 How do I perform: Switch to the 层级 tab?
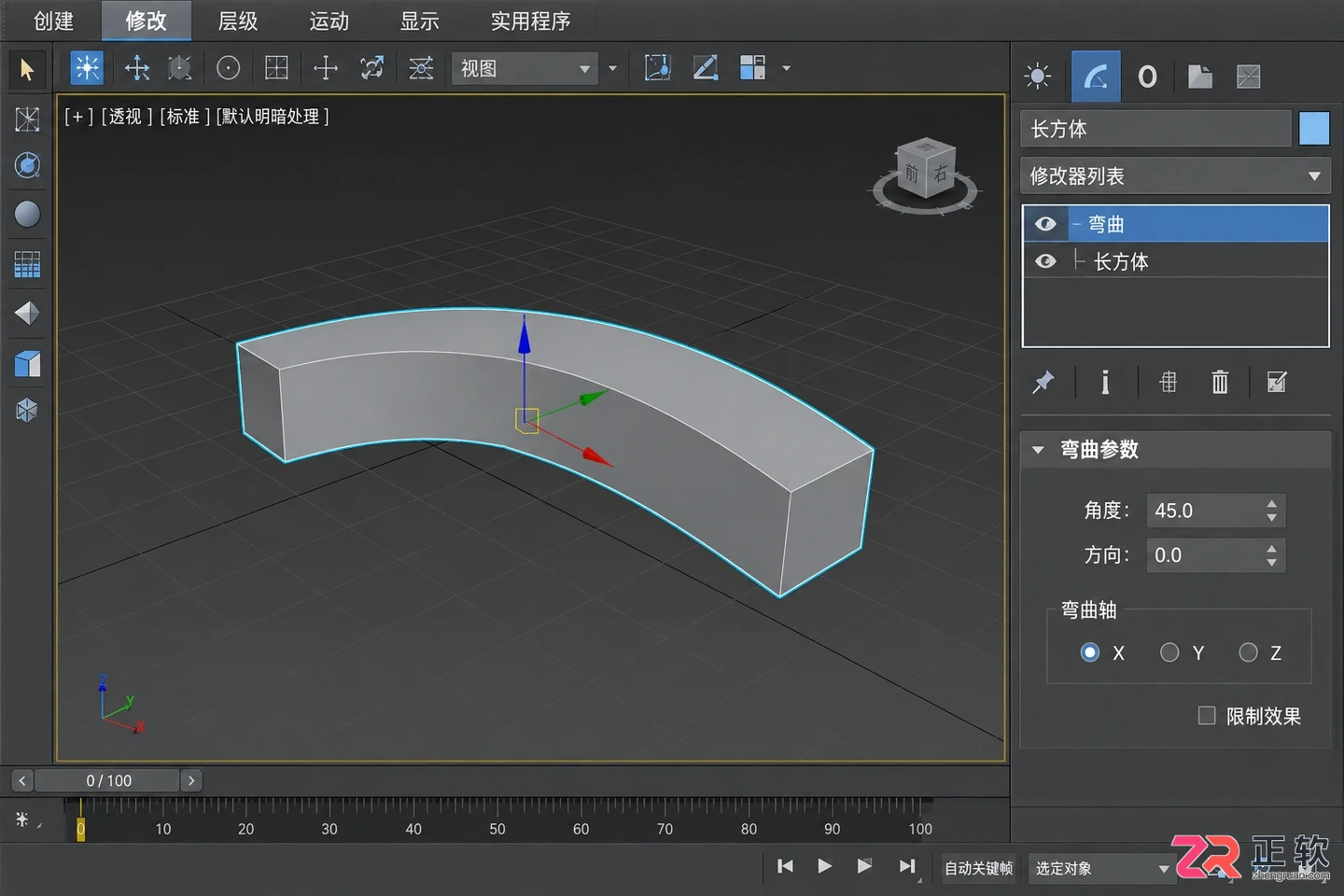coord(237,21)
